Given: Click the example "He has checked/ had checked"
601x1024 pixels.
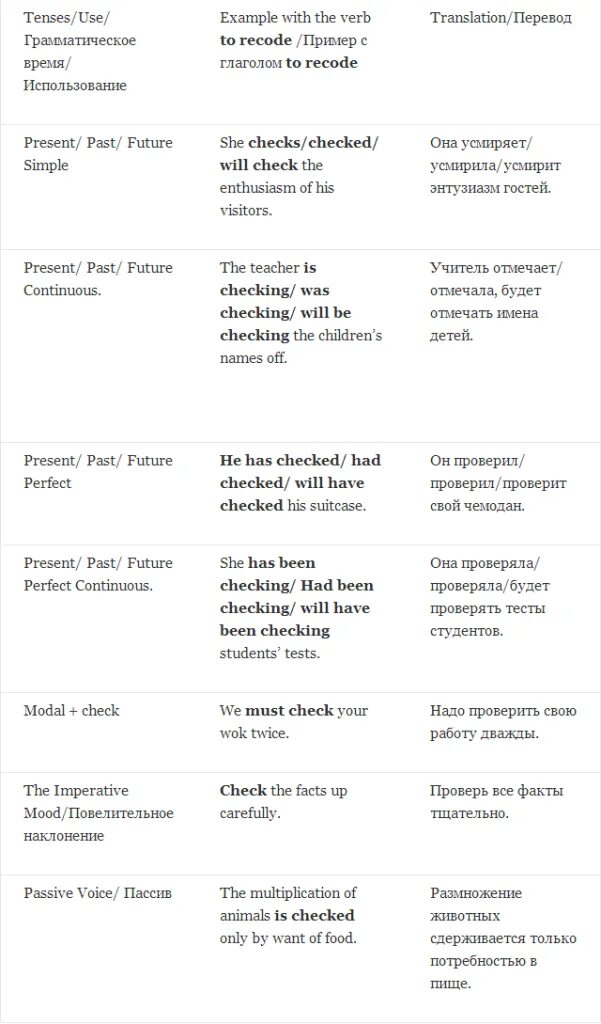Looking at the screenshot, I should click(x=300, y=483).
